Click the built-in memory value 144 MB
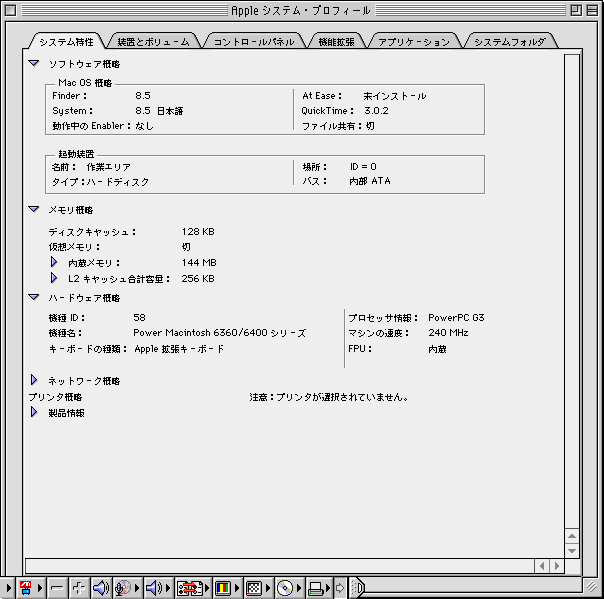Image resolution: width=604 pixels, height=599 pixels. (x=199, y=263)
